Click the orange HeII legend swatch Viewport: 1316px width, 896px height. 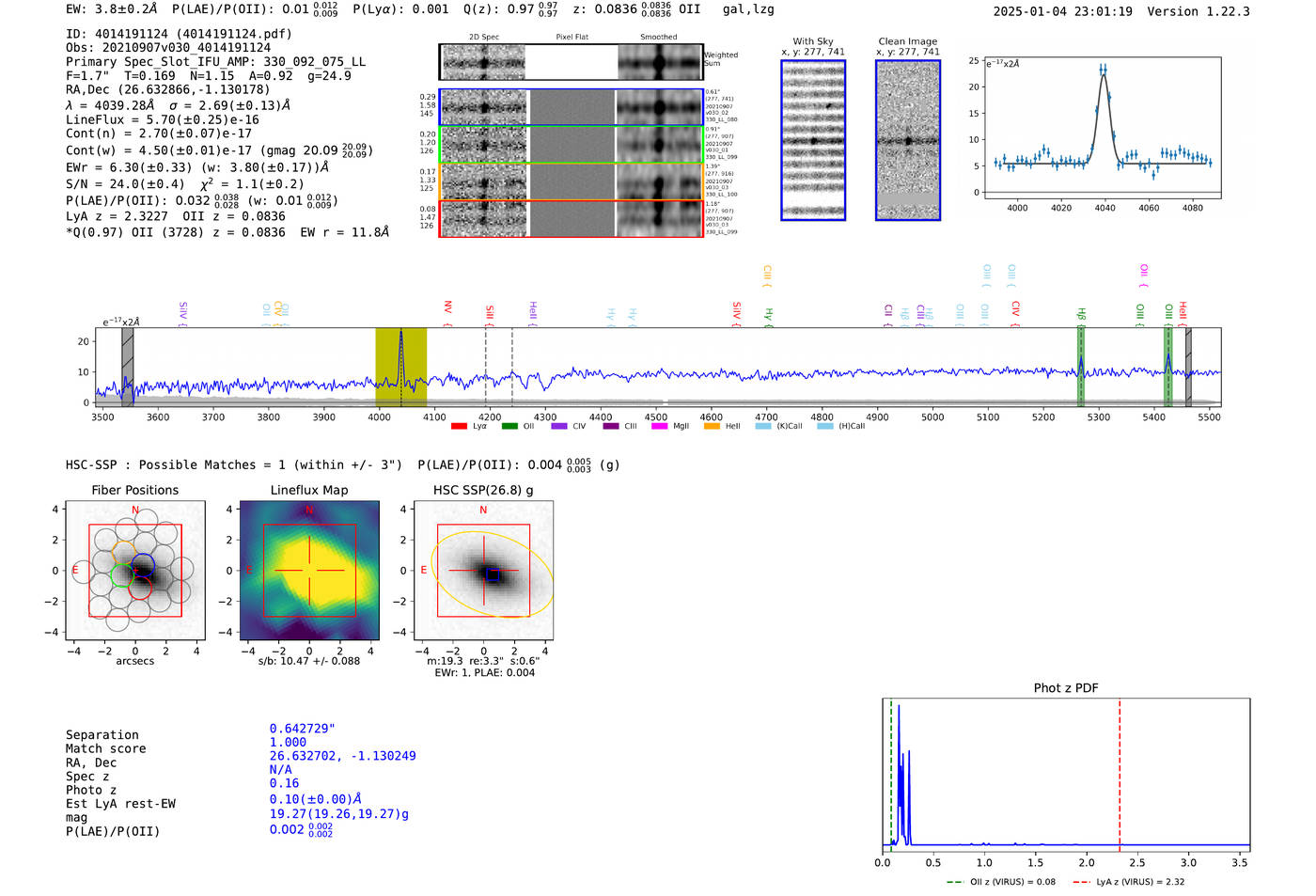point(712,426)
